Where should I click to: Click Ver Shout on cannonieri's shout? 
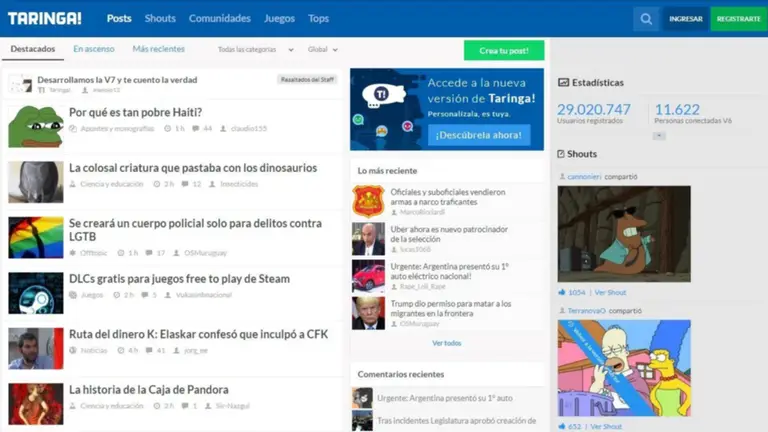[x=610, y=292]
